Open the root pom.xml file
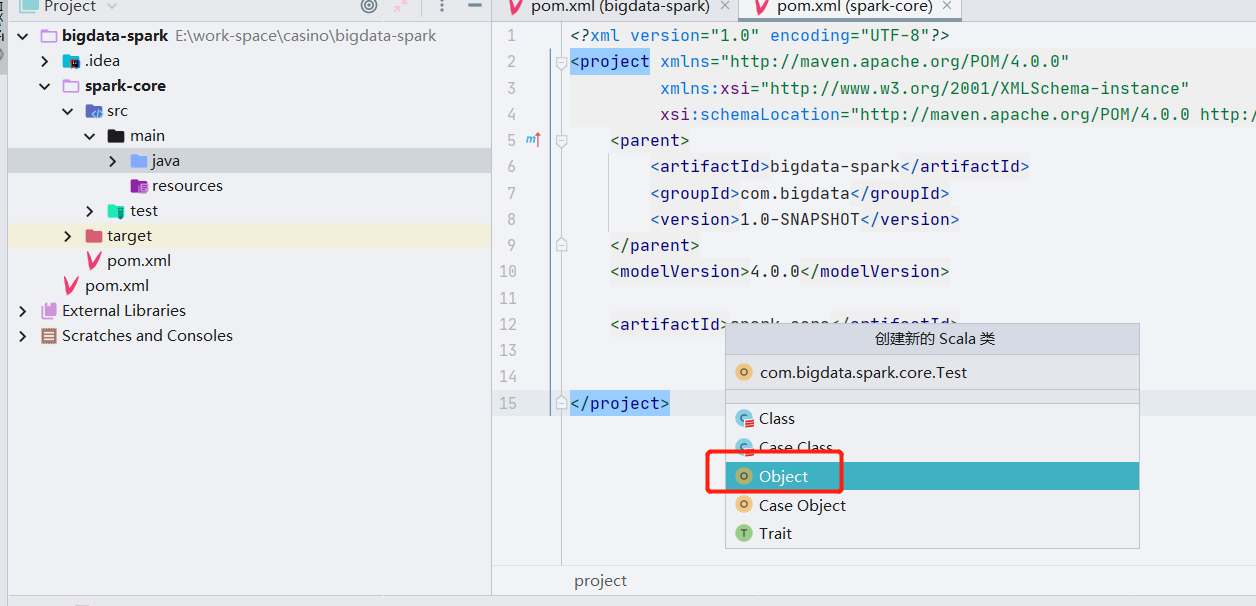The width and height of the screenshot is (1256, 606). point(249,286)
